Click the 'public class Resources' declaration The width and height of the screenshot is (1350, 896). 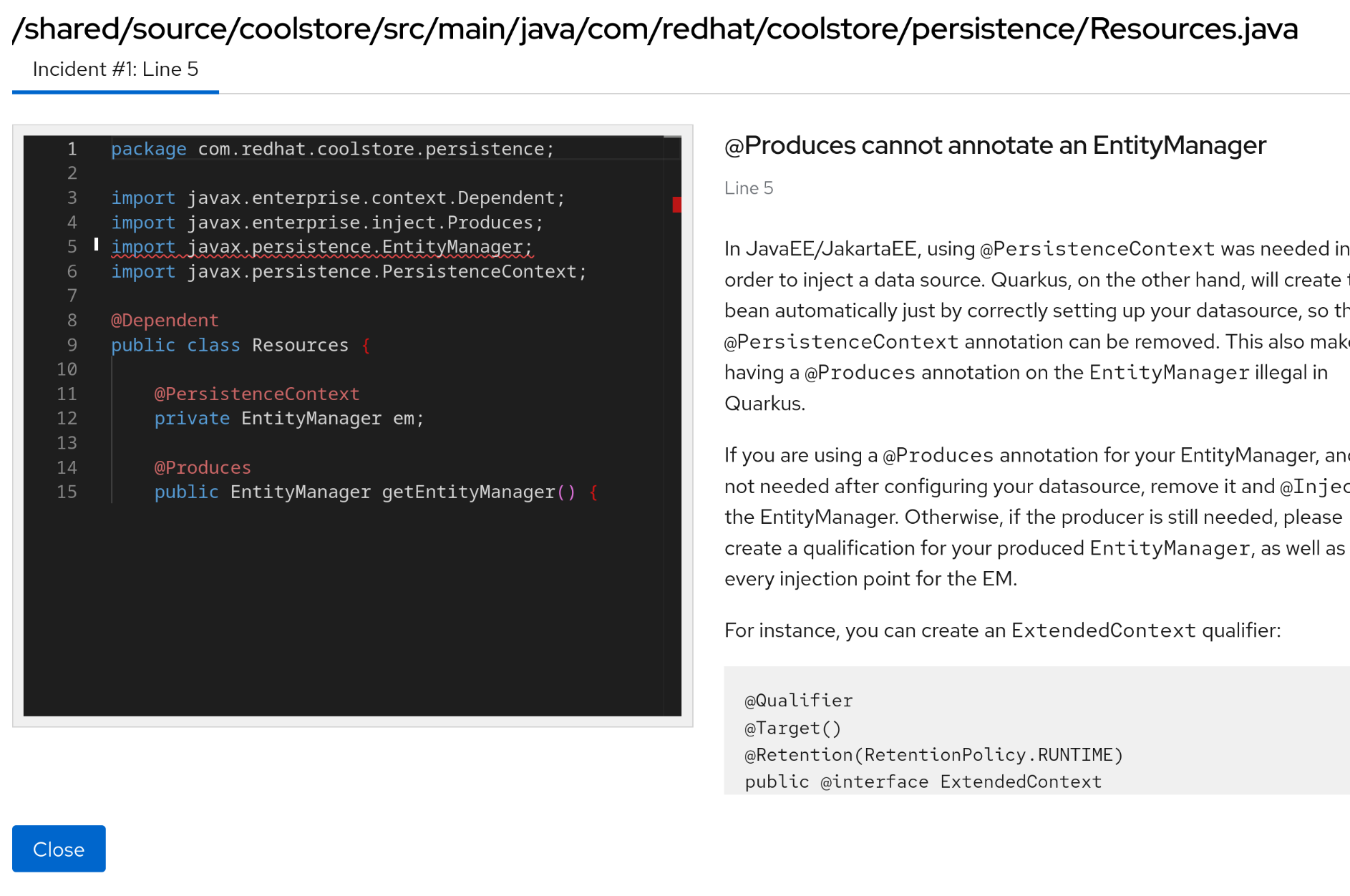(x=229, y=345)
